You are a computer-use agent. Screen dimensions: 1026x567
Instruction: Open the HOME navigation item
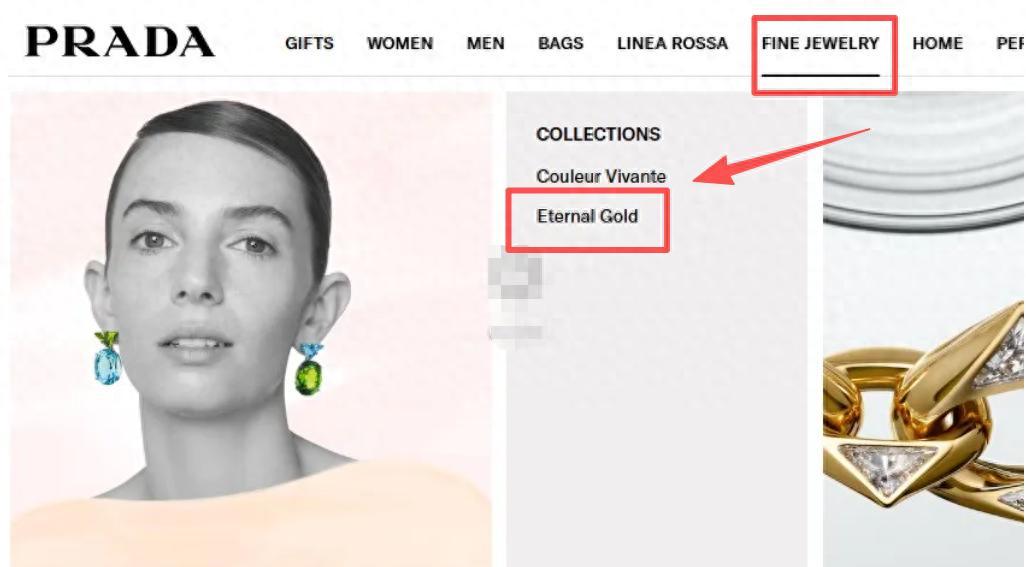pyautogui.click(x=937, y=43)
